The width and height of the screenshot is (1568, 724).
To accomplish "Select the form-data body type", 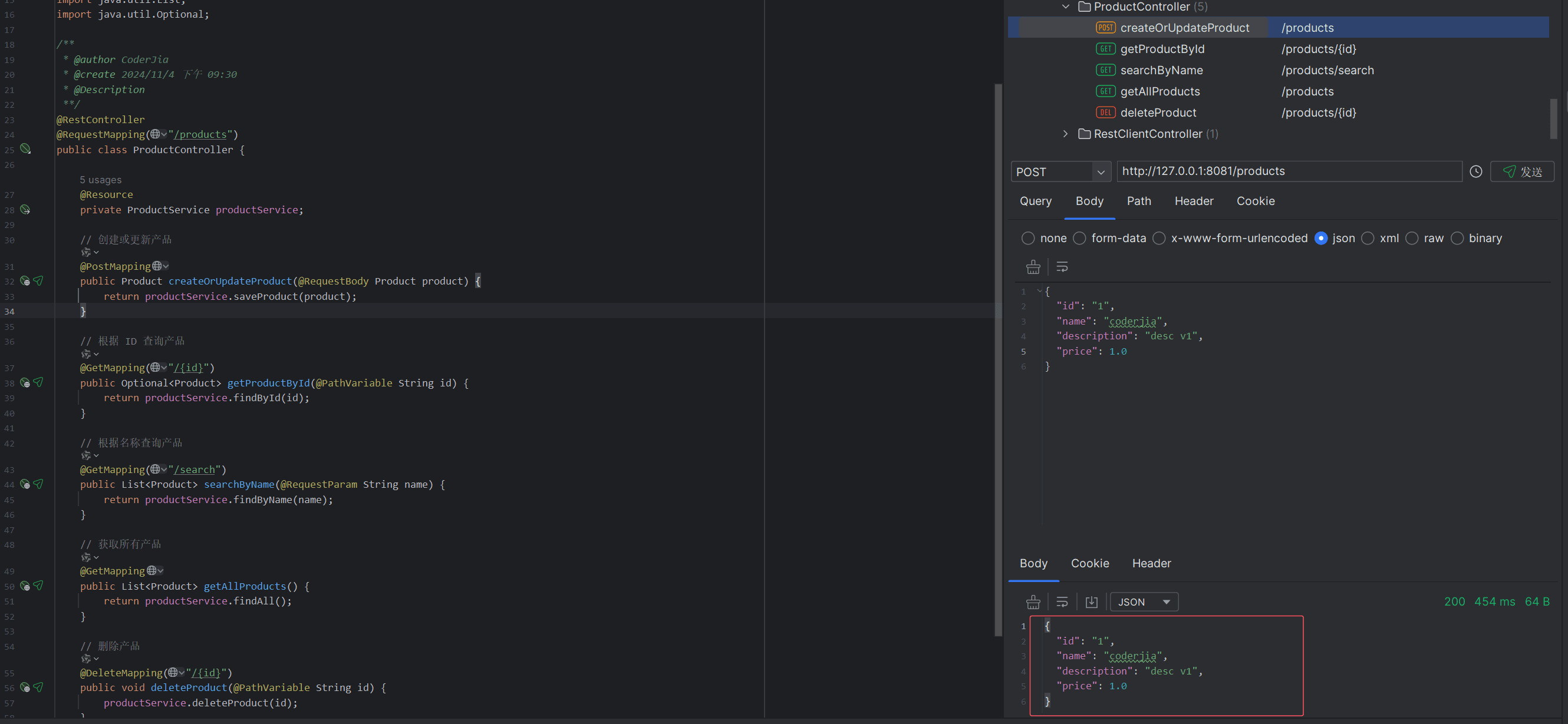I will (x=1080, y=239).
